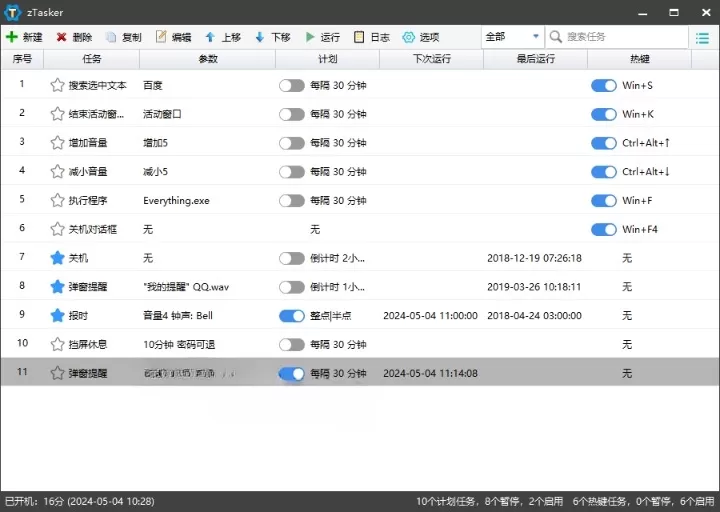The height and width of the screenshot is (512, 720).
Task: Enable schedule for 搜索选中文本 task
Action: [x=292, y=85]
